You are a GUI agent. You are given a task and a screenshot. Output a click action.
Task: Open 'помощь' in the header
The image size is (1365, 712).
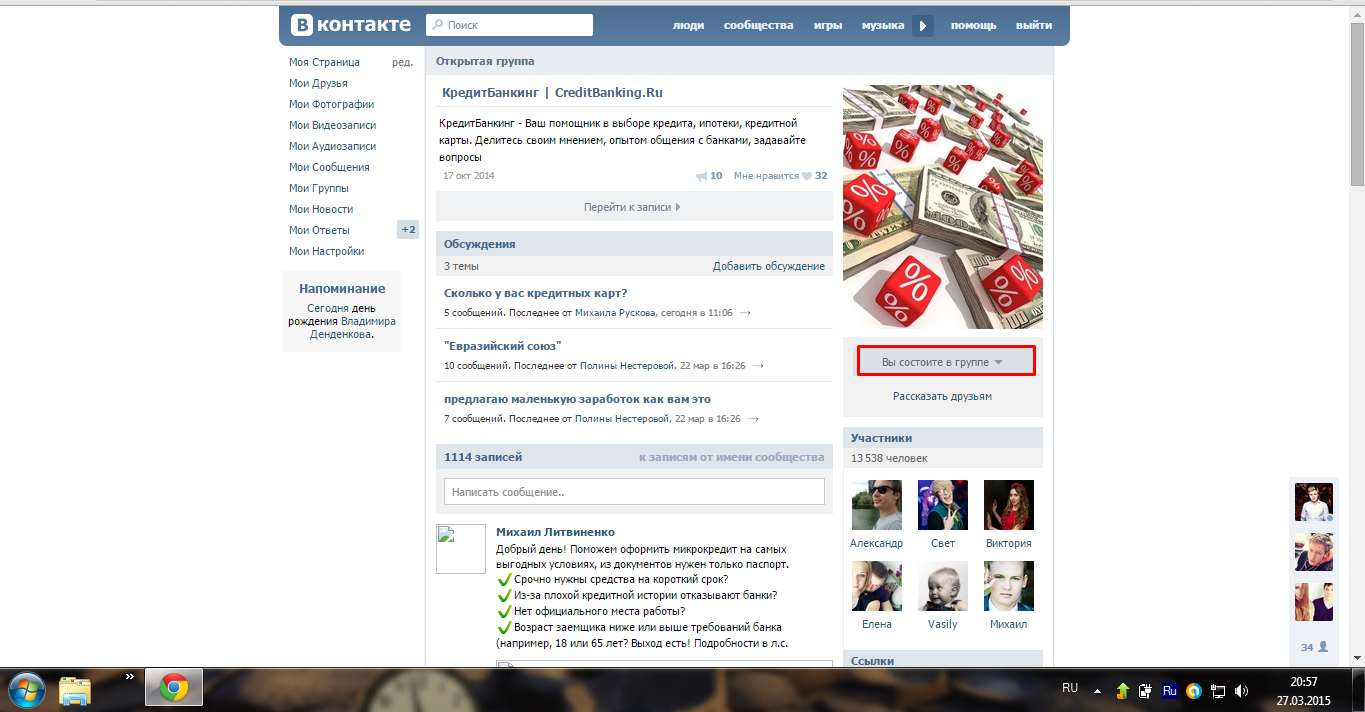[x=972, y=26]
